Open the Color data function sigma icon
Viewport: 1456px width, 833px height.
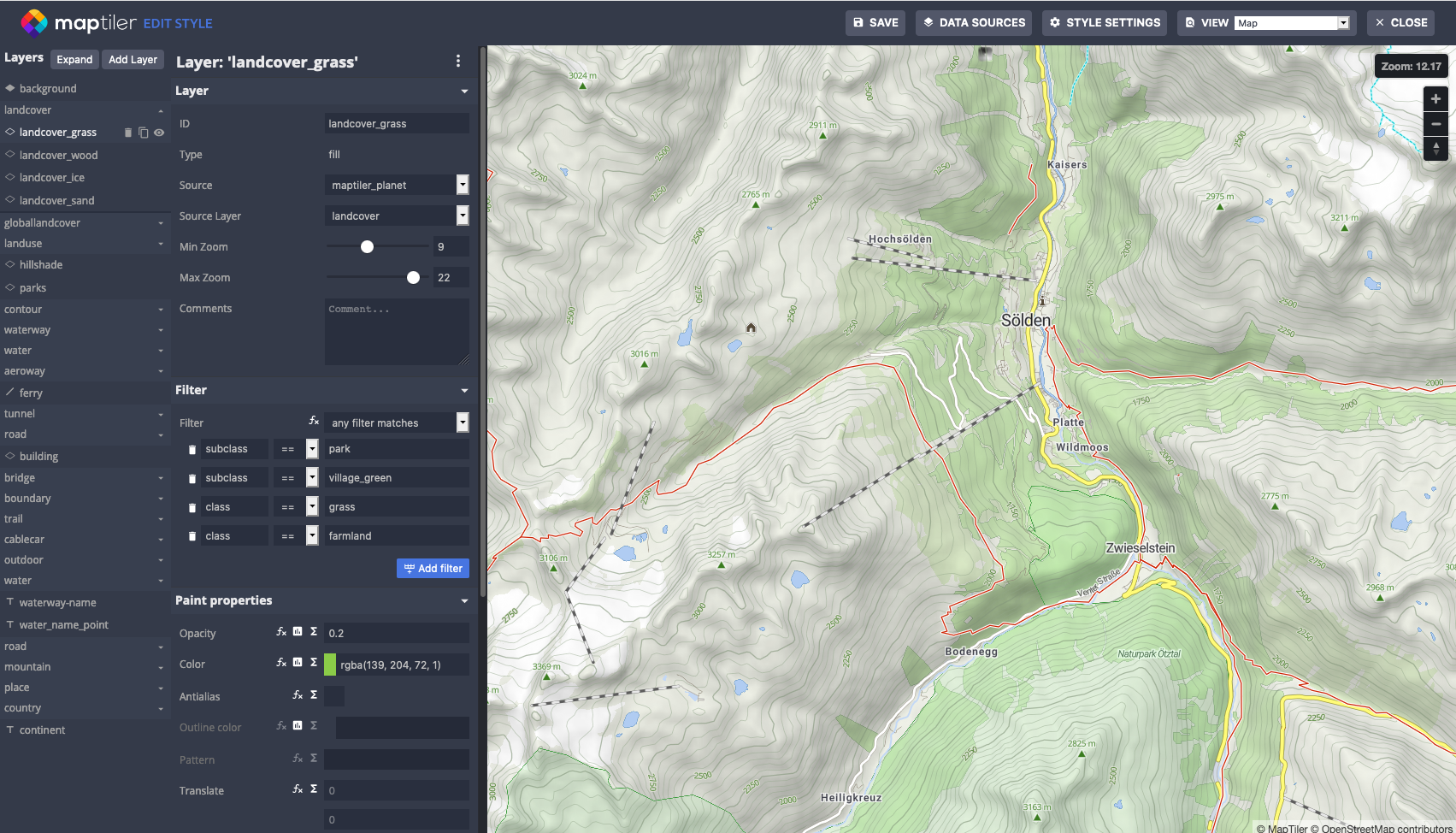point(314,663)
